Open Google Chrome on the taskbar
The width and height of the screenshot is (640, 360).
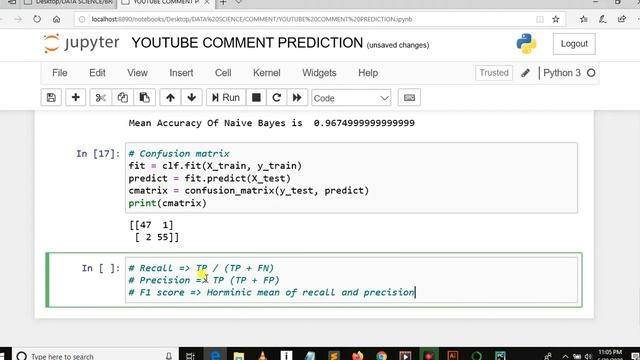click(x=381, y=356)
